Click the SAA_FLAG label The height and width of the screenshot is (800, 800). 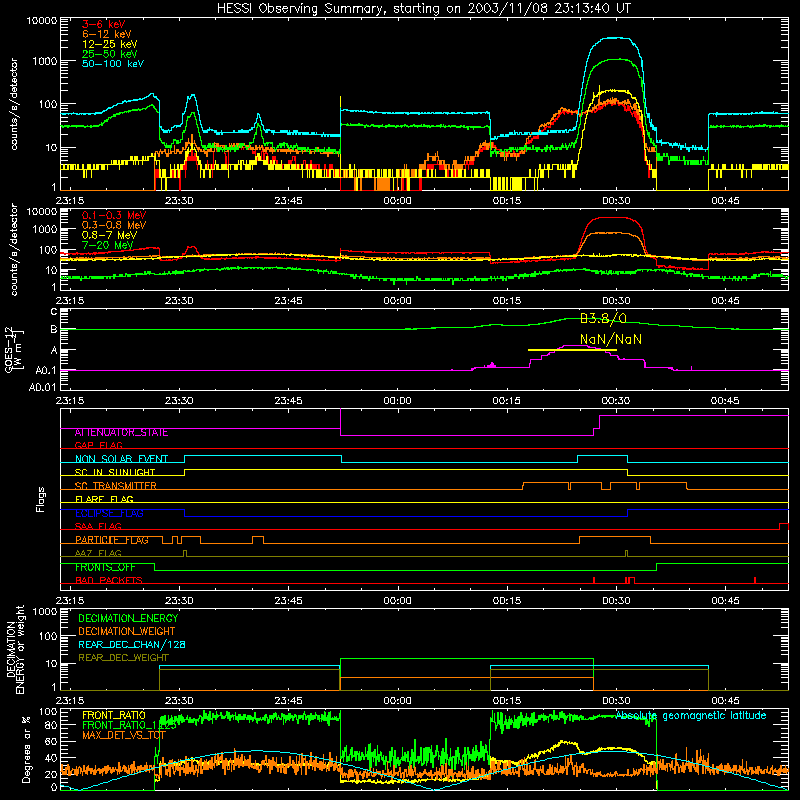pyautogui.click(x=98, y=526)
